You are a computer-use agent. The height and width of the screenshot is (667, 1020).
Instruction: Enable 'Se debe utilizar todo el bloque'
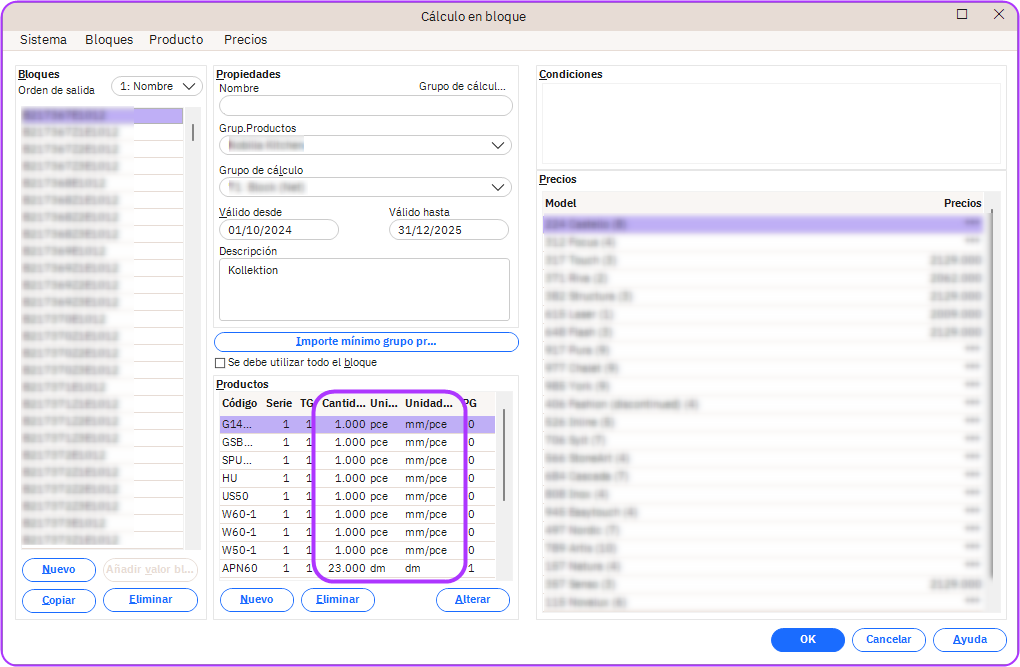[220, 363]
